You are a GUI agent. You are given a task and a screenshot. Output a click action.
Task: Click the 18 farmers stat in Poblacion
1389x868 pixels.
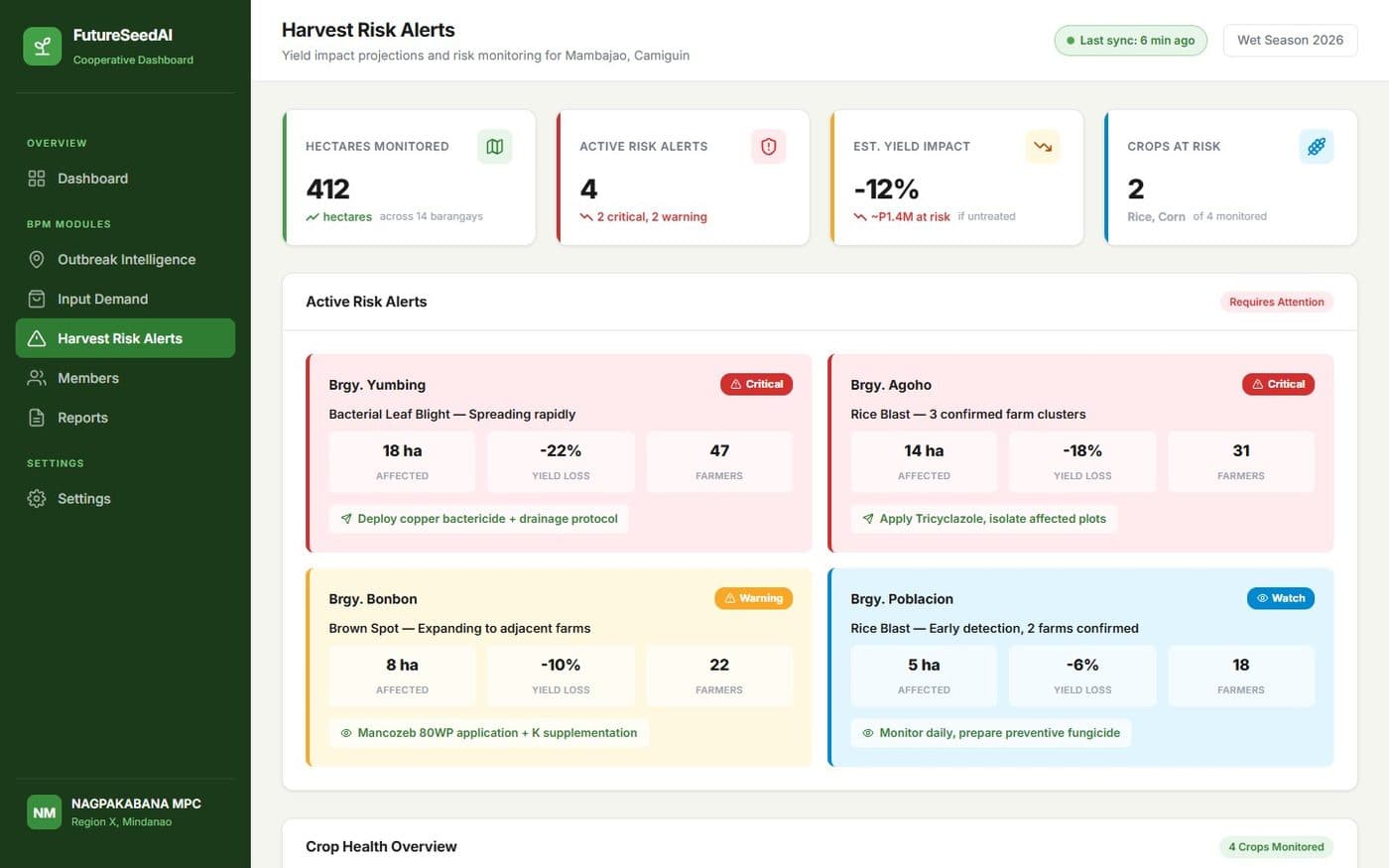(1241, 676)
